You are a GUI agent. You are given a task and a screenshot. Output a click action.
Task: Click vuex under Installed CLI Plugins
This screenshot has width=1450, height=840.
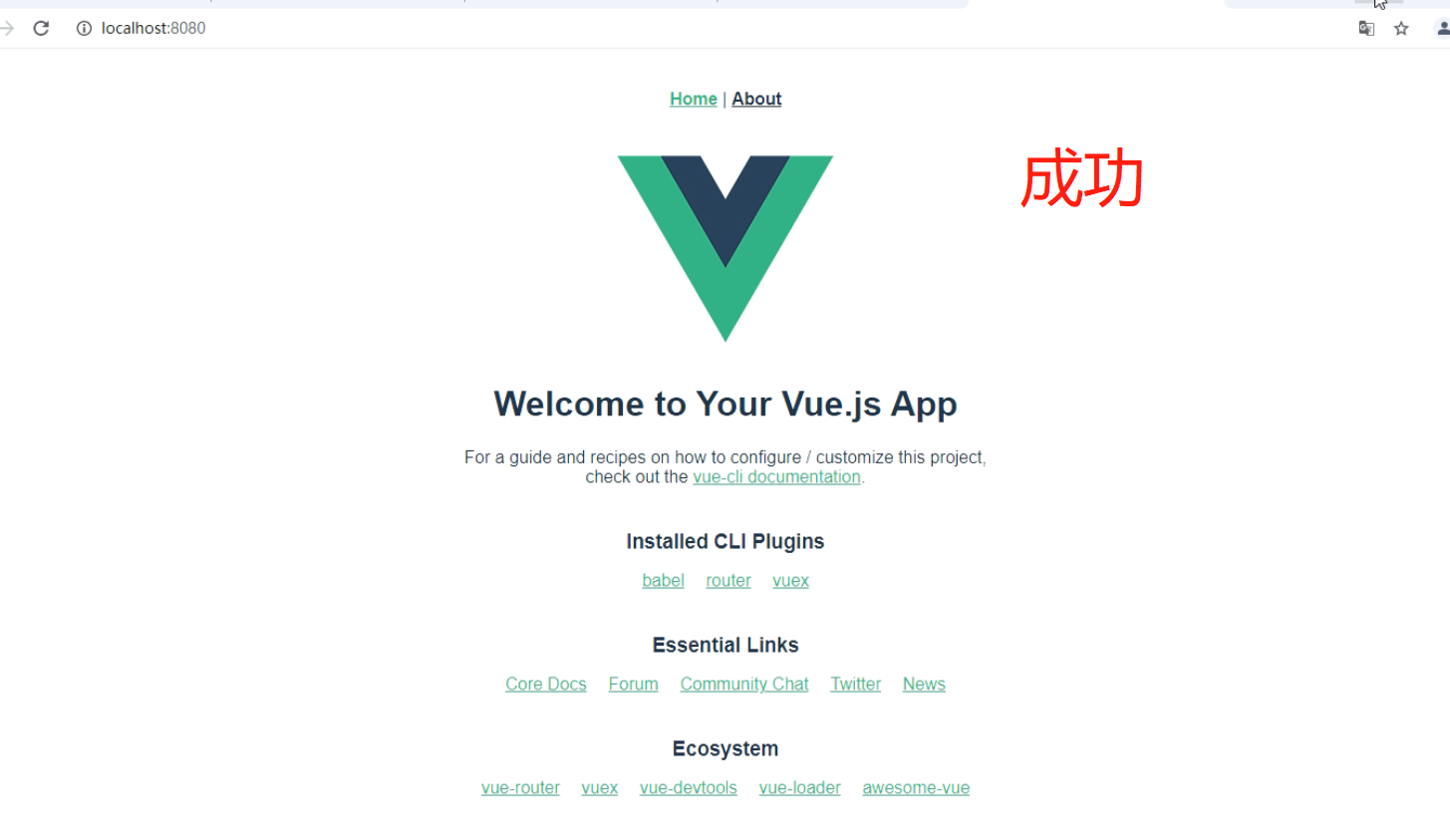pos(790,580)
